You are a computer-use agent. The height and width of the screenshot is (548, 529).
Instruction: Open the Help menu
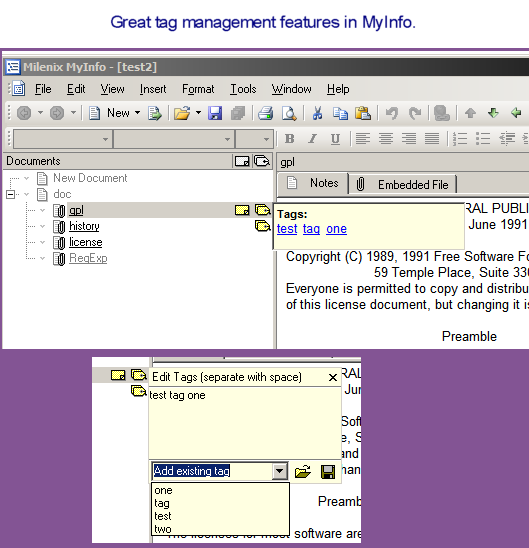[x=338, y=89]
